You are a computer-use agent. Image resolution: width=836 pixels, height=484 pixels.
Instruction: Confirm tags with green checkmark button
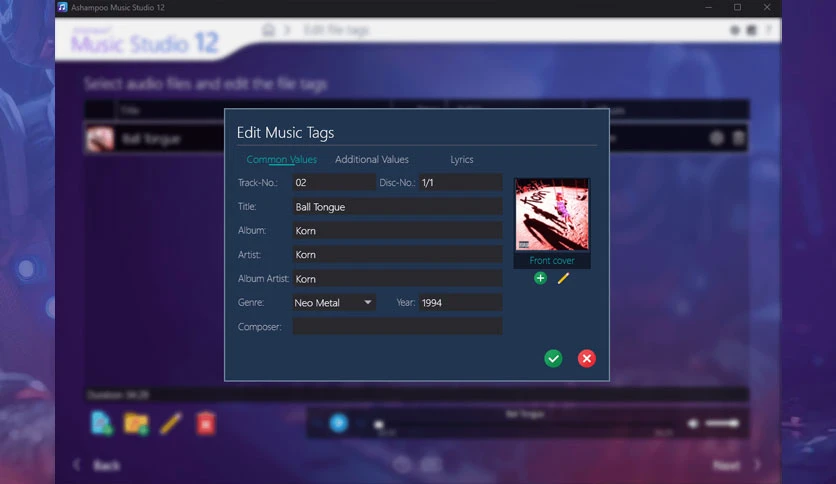(553, 358)
